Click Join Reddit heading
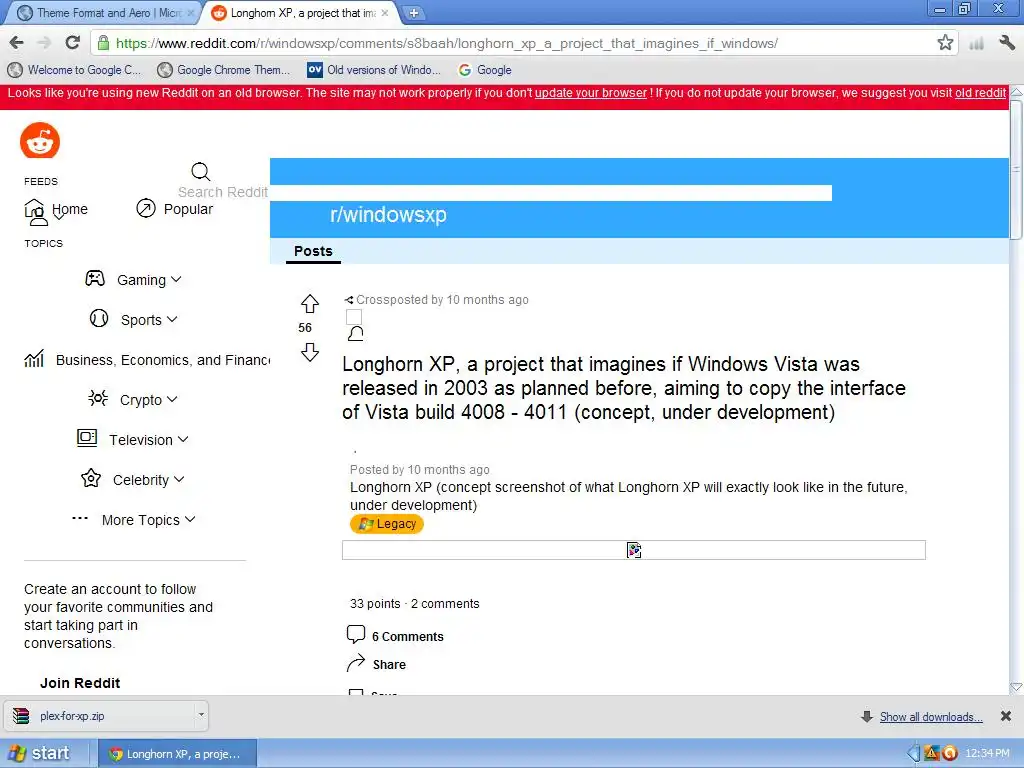The width and height of the screenshot is (1024, 768). point(80,683)
